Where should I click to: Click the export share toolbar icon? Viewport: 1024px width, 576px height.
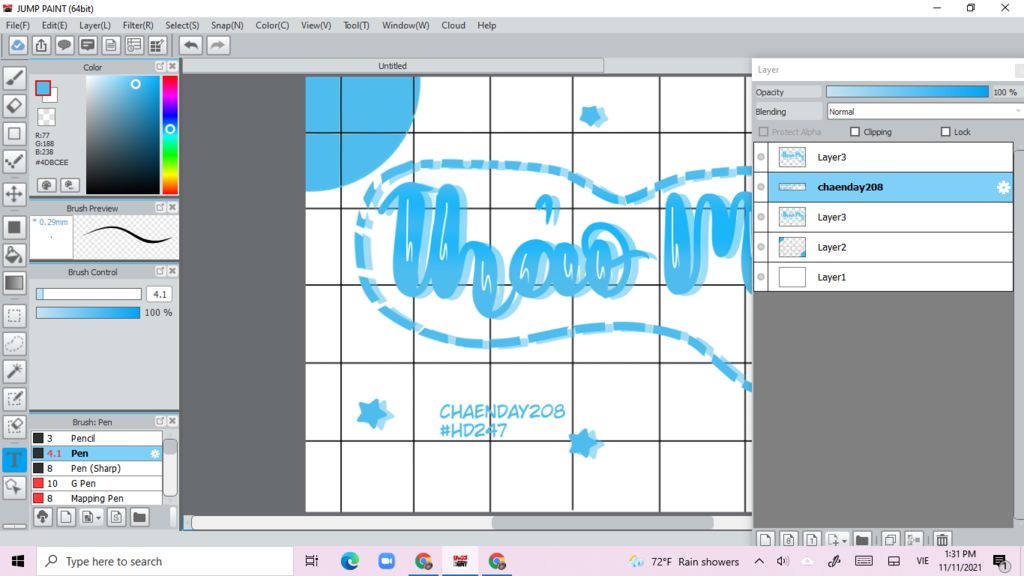41,45
